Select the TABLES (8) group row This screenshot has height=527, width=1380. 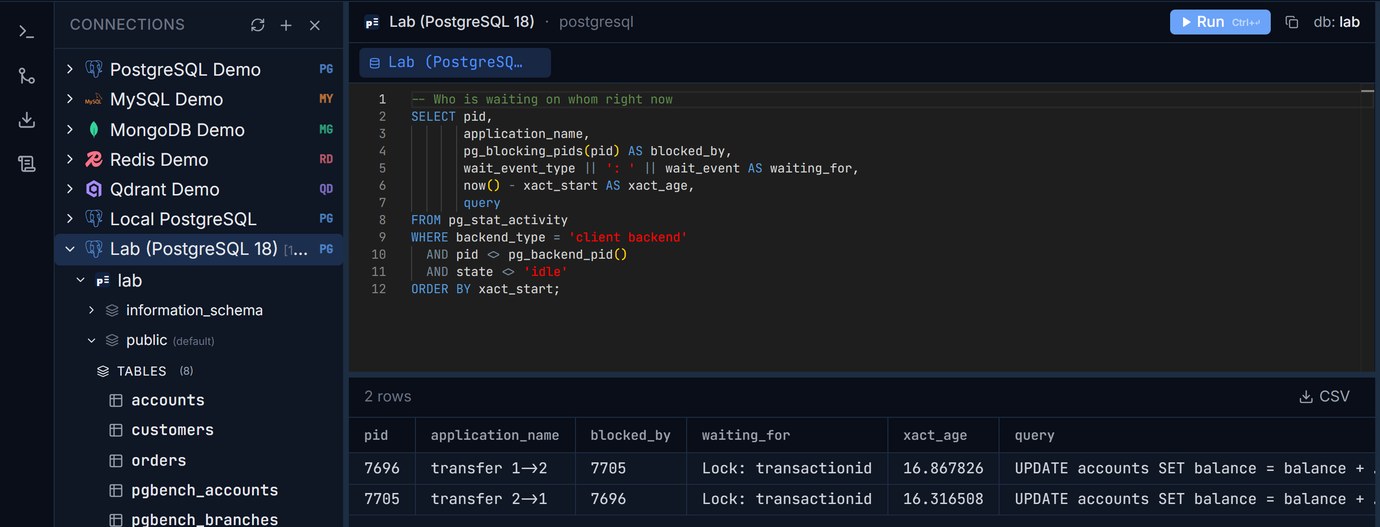point(200,371)
